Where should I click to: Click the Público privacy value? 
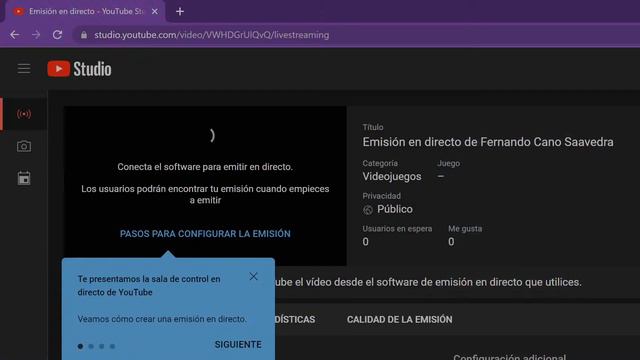click(x=395, y=209)
